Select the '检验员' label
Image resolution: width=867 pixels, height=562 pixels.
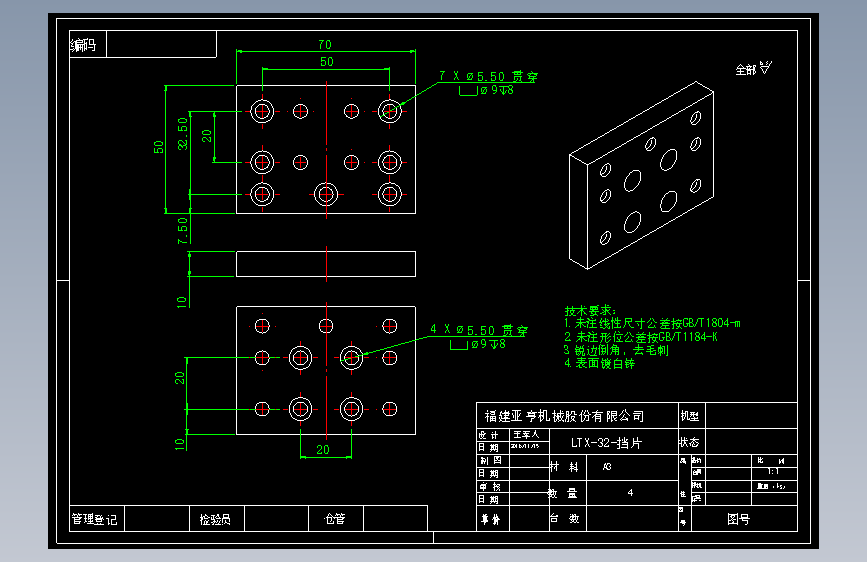215,519
